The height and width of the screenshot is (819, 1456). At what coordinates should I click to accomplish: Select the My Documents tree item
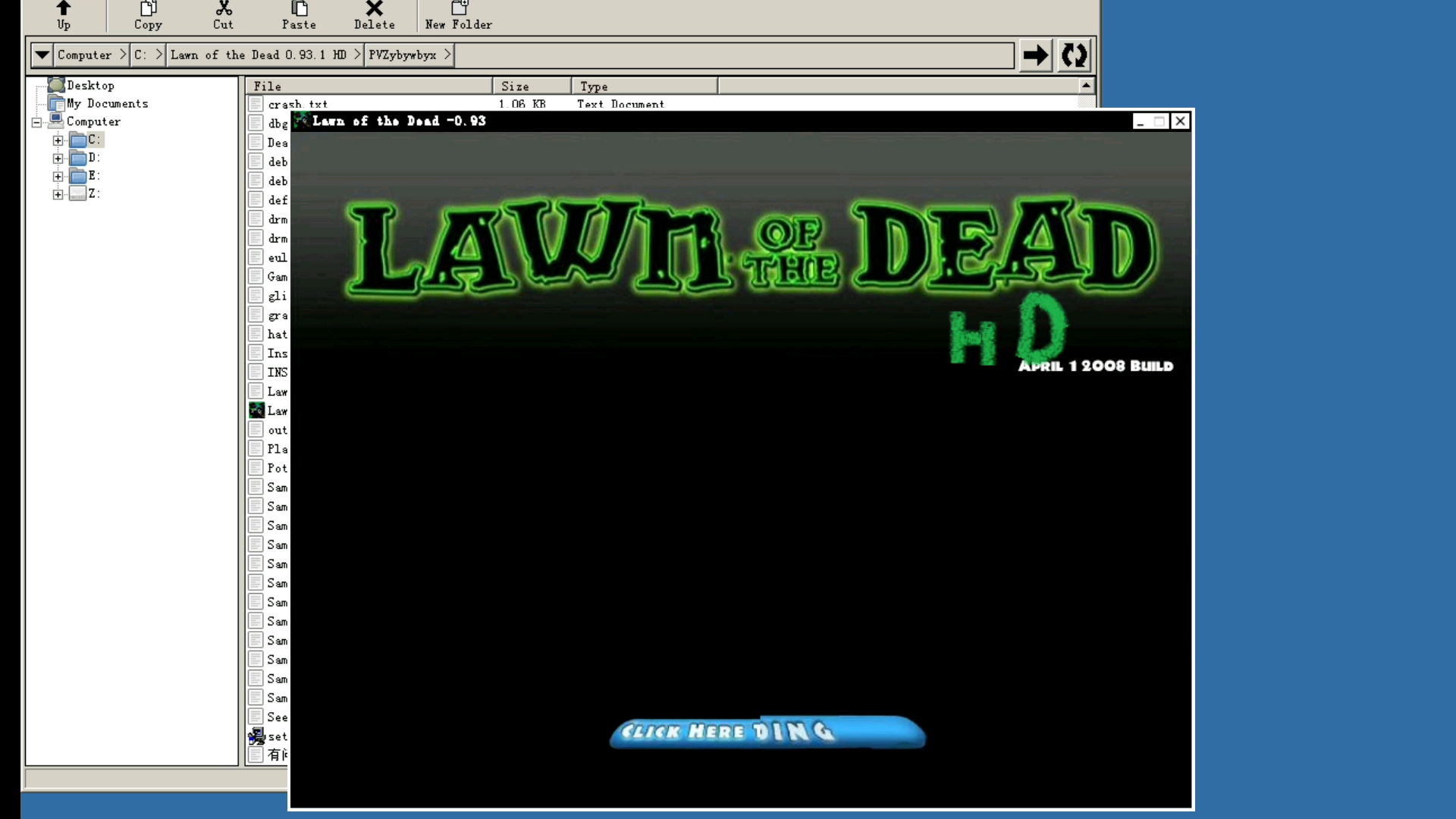[108, 103]
